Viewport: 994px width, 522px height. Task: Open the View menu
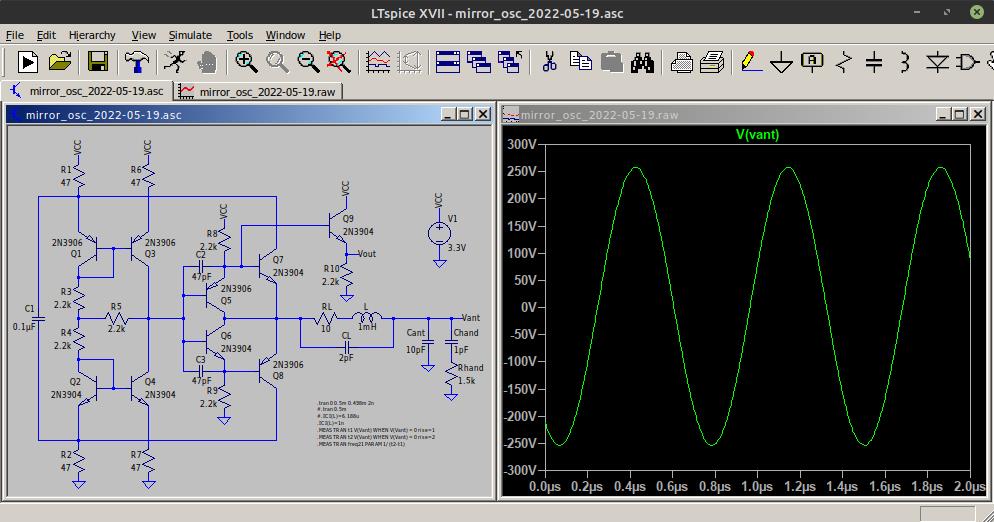click(143, 35)
